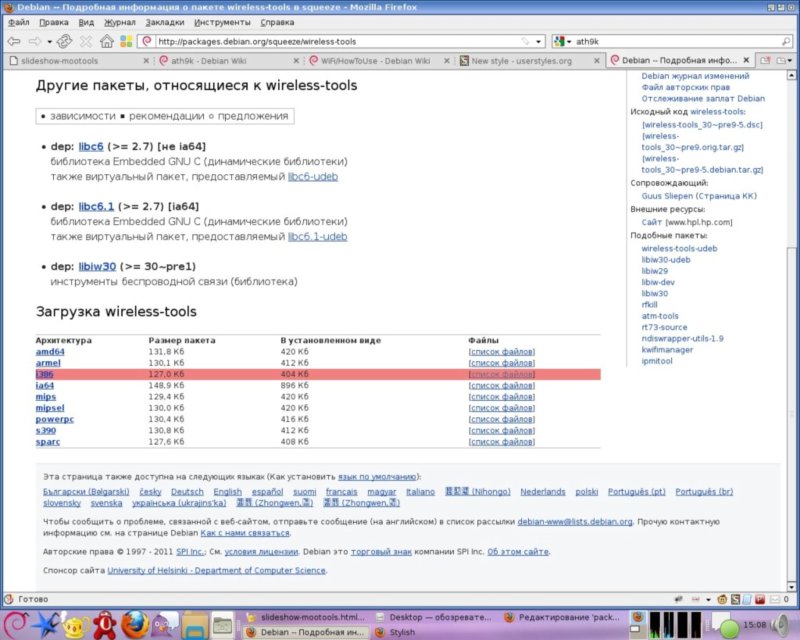The image size is (800, 640).
Task: Open the small dropdown arrow in status bar
Action: pyautogui.click(x=708, y=600)
